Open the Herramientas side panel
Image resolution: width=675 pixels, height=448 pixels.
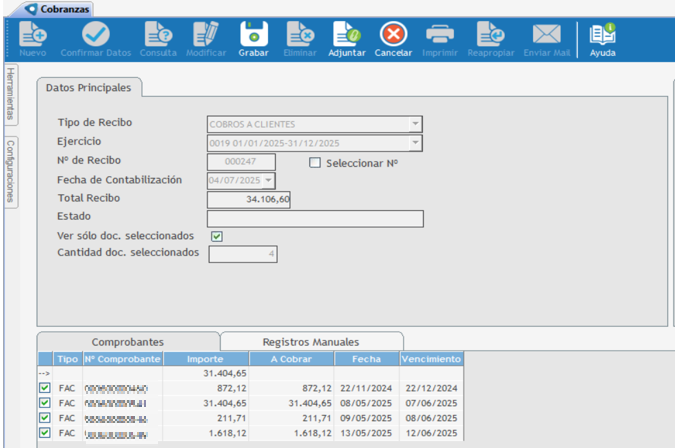(x=10, y=93)
